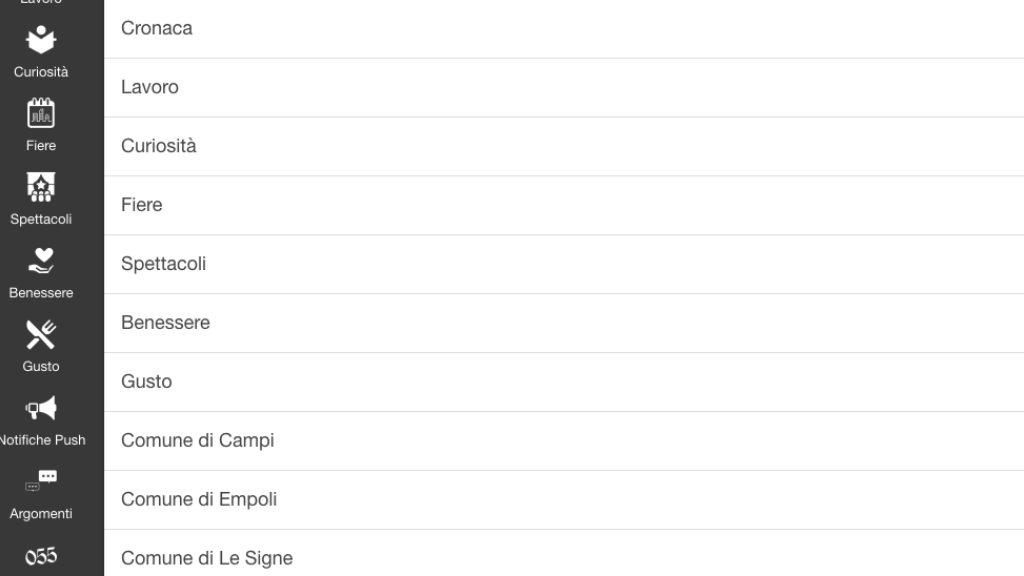Select the Fiere calendar icon
The height and width of the screenshot is (576, 1024).
click(40, 113)
